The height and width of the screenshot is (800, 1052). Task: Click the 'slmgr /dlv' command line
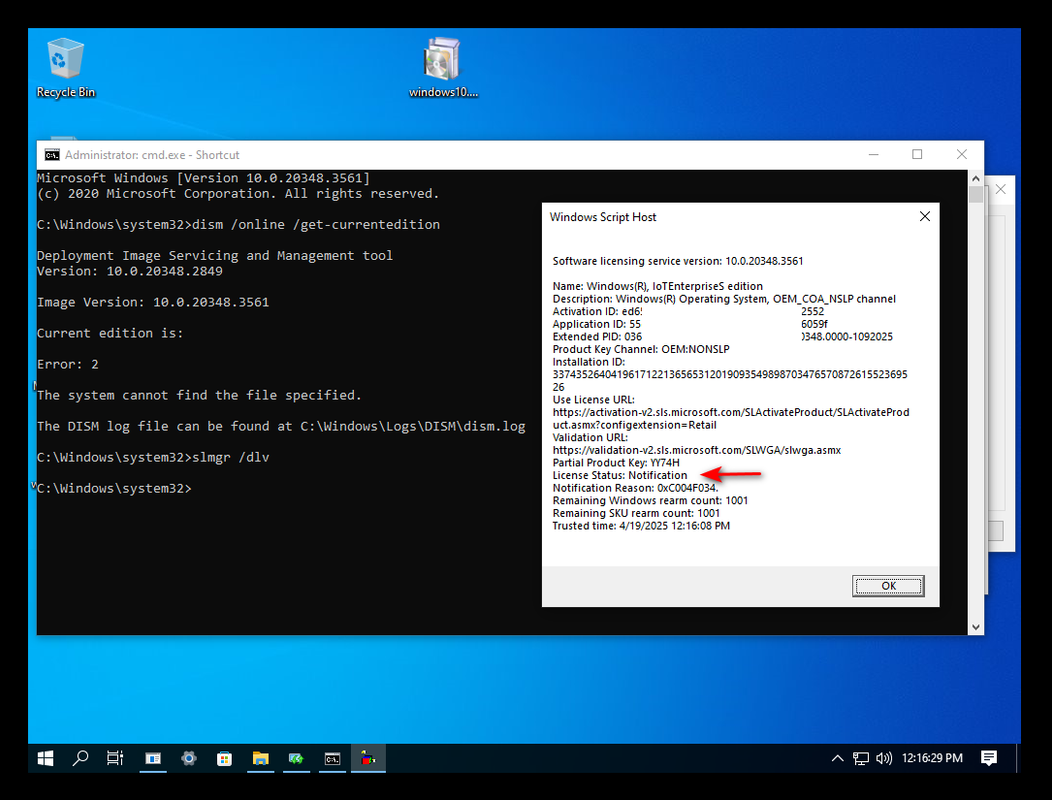tap(153, 457)
